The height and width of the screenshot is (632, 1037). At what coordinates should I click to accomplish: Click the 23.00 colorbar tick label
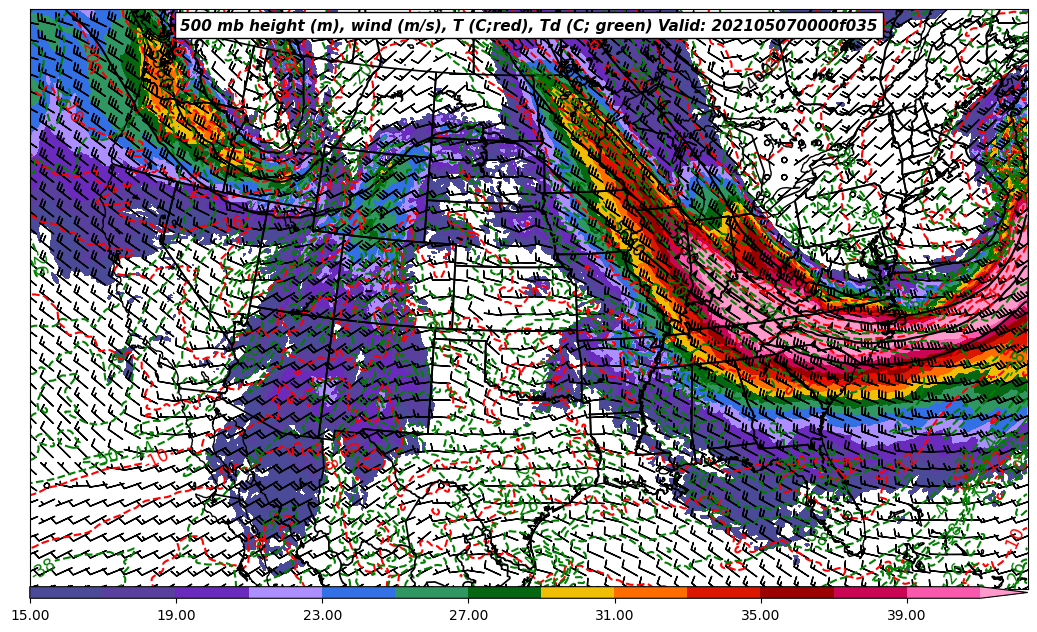323,615
